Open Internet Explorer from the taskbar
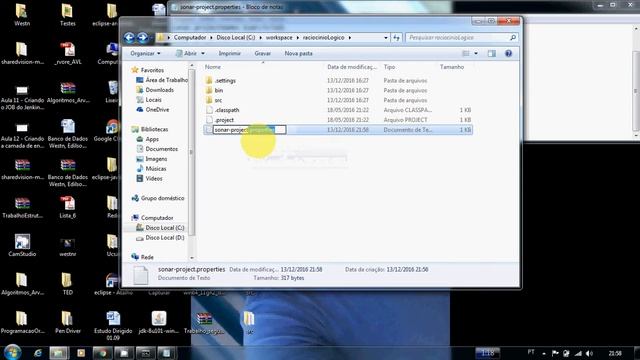Image resolution: width=640 pixels, height=360 pixels. pos(38,353)
